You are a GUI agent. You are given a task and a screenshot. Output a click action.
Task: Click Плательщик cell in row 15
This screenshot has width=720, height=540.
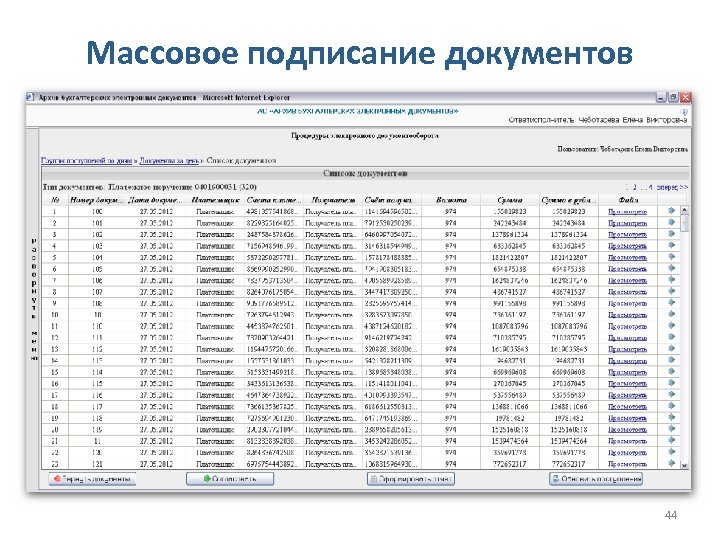[x=215, y=372]
